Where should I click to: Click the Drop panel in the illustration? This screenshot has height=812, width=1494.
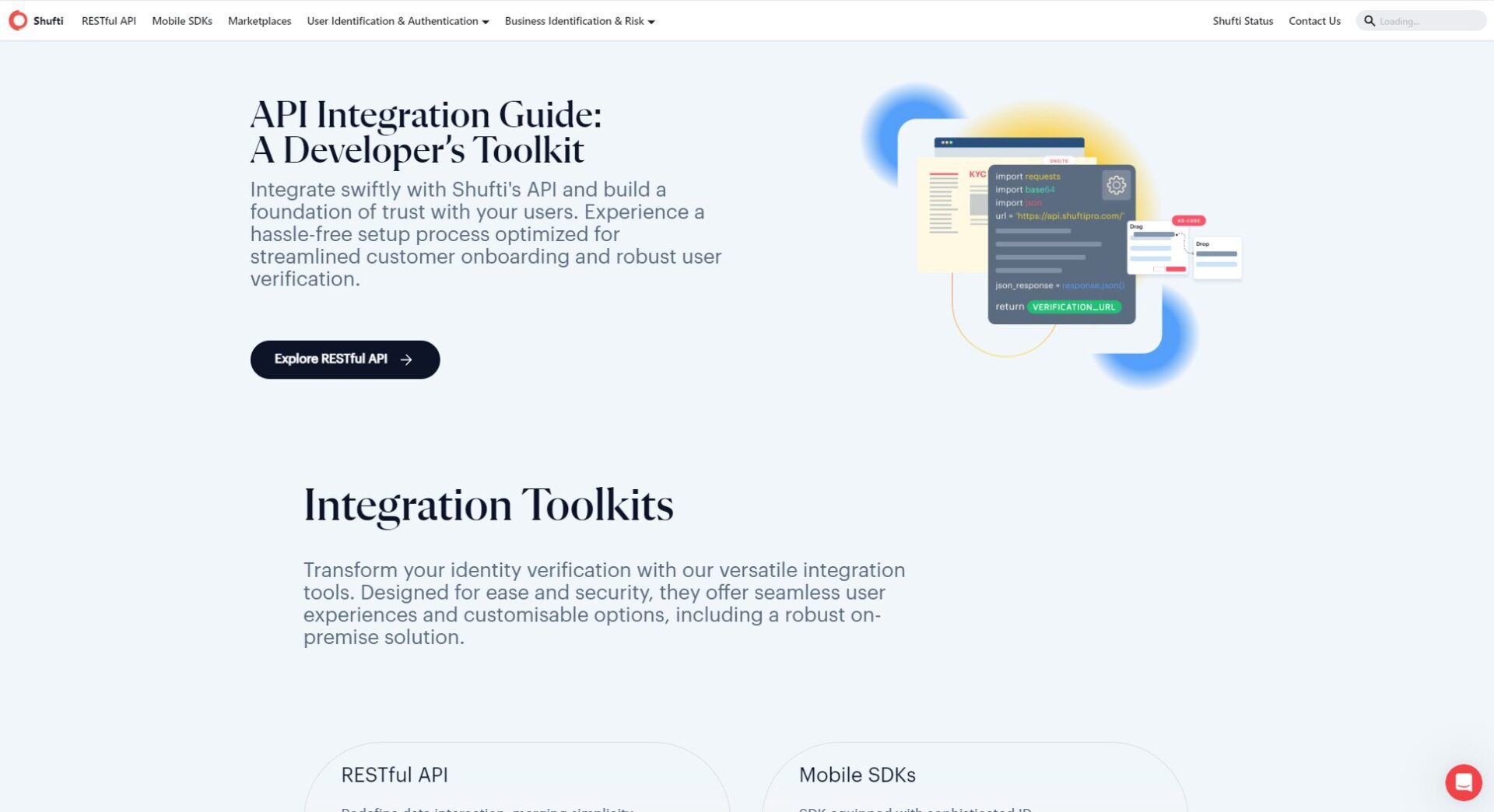click(x=1216, y=257)
